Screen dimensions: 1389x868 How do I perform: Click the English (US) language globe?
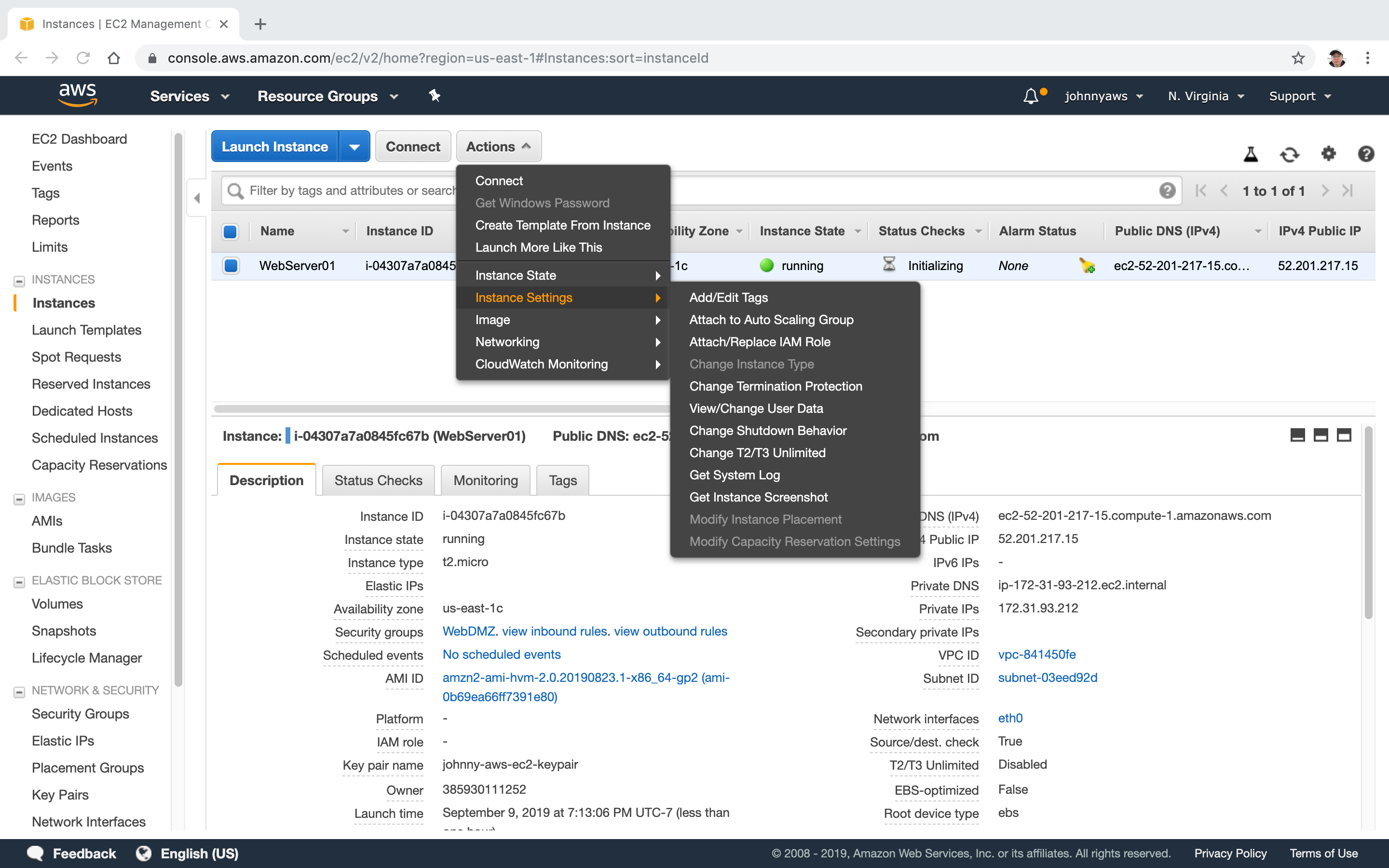144,853
